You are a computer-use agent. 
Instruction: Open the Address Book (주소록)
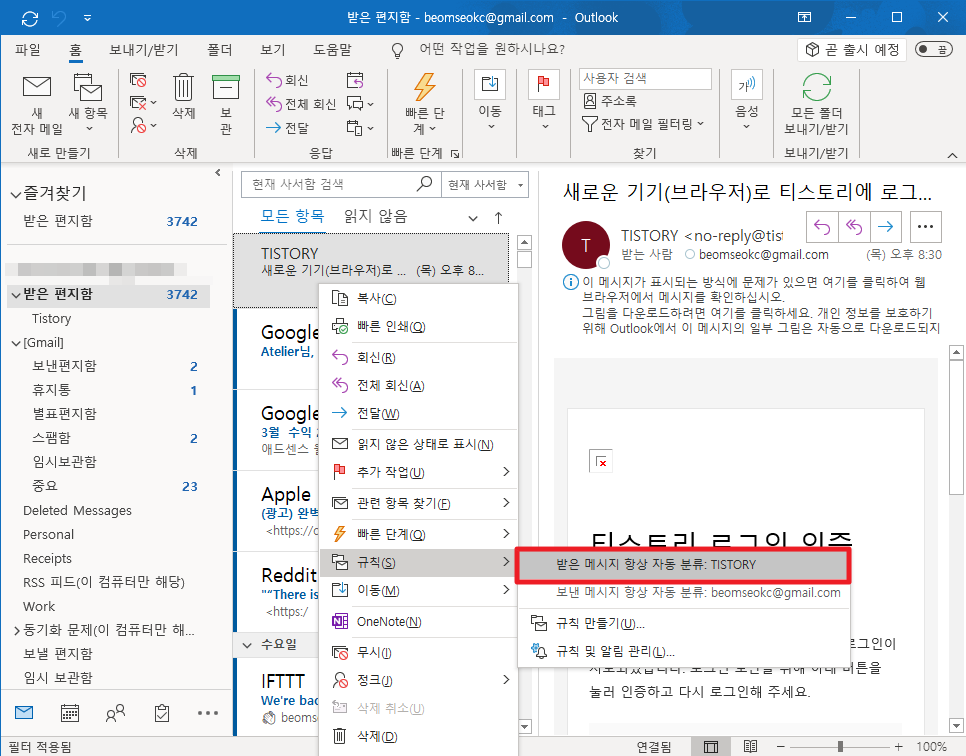coord(609,100)
